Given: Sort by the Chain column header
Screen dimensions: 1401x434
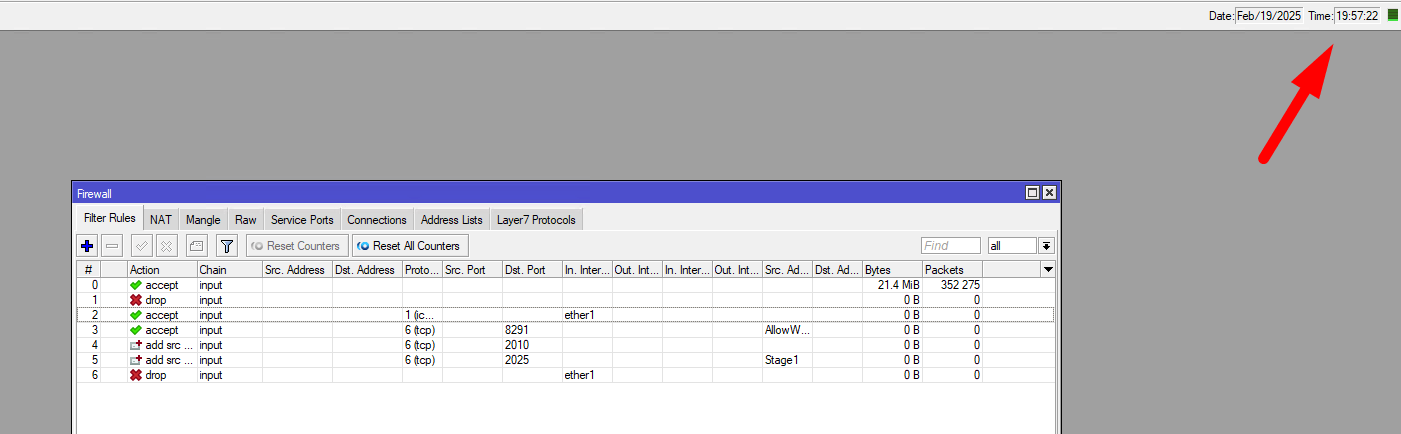Looking at the screenshot, I should tap(229, 270).
